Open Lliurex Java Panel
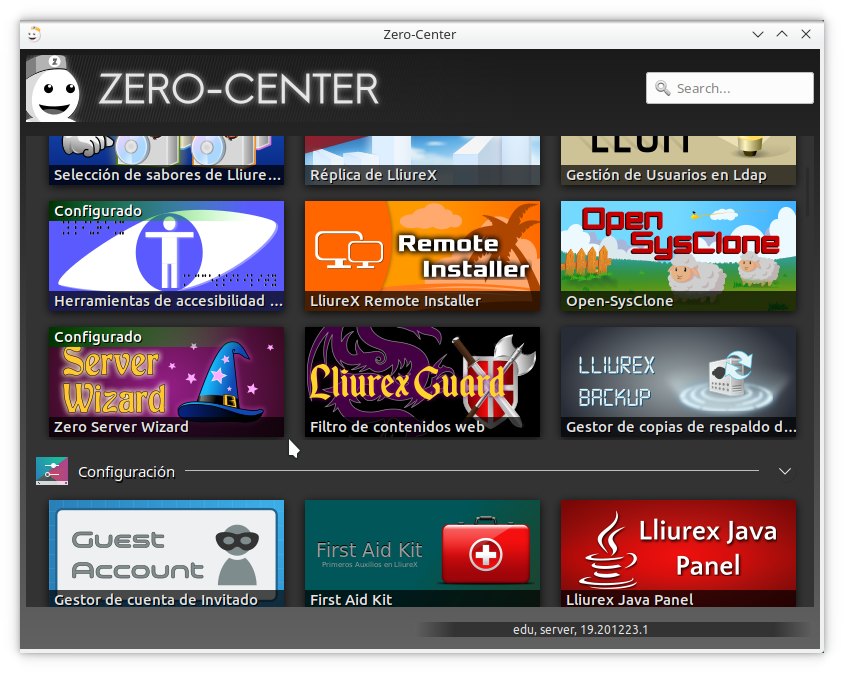This screenshot has width=844, height=673. [678, 553]
